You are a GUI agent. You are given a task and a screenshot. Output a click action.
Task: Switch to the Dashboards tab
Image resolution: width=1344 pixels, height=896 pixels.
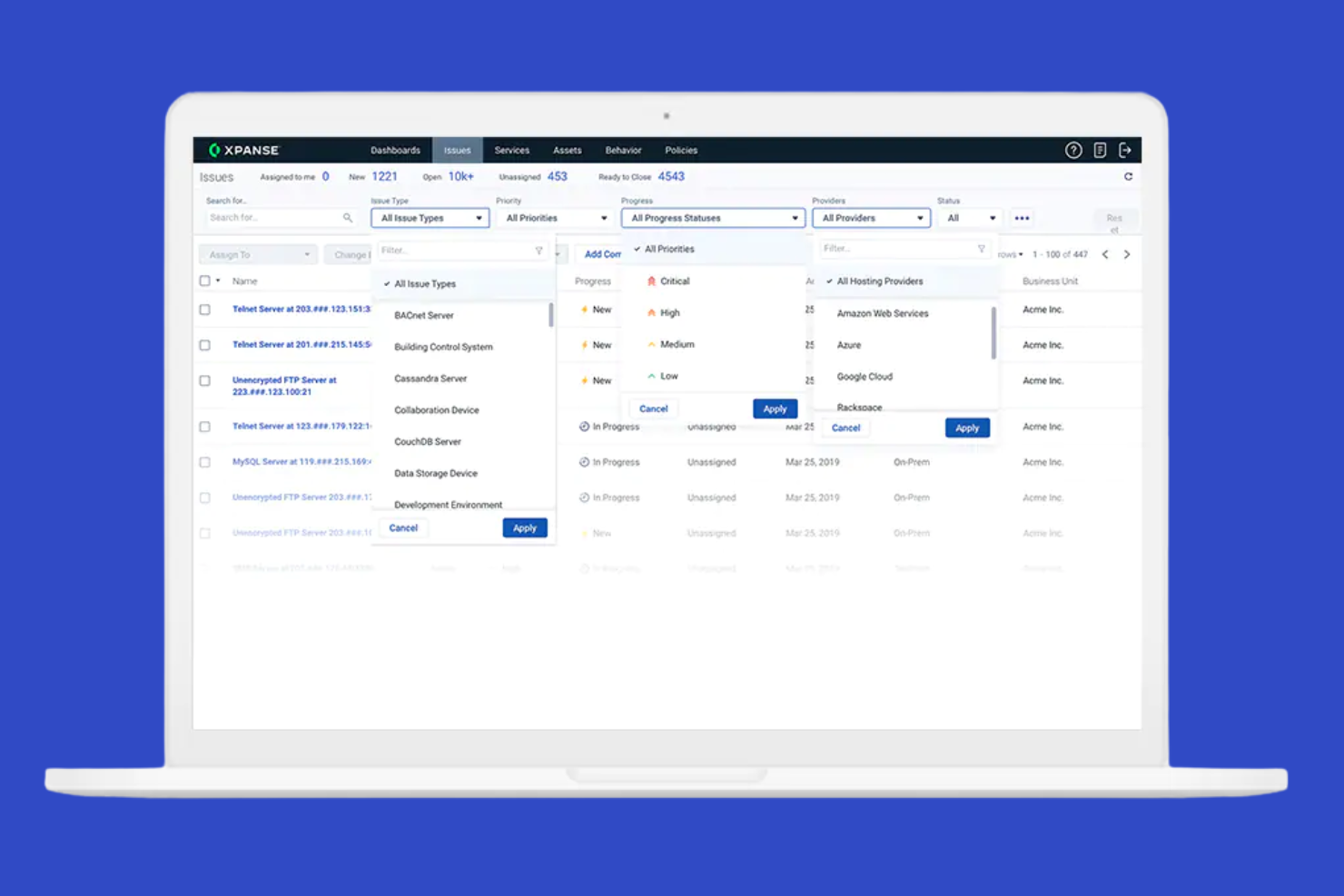tap(395, 150)
